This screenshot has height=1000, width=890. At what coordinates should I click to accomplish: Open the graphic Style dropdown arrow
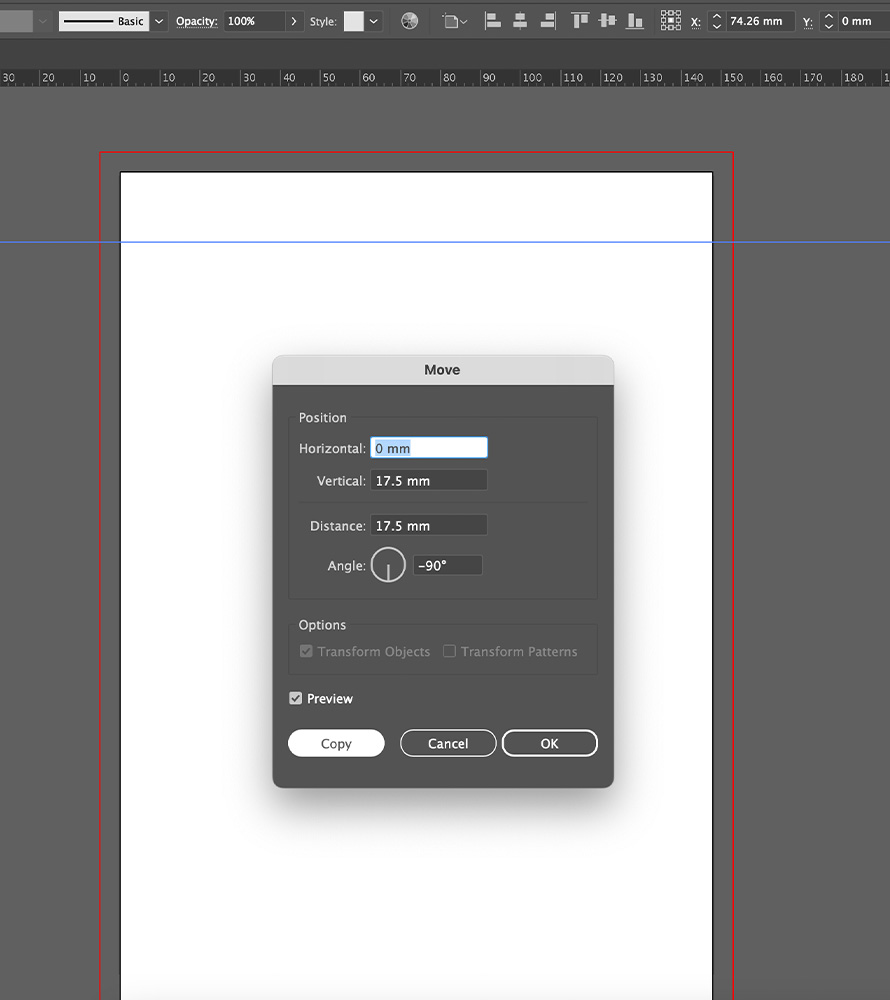click(x=374, y=21)
